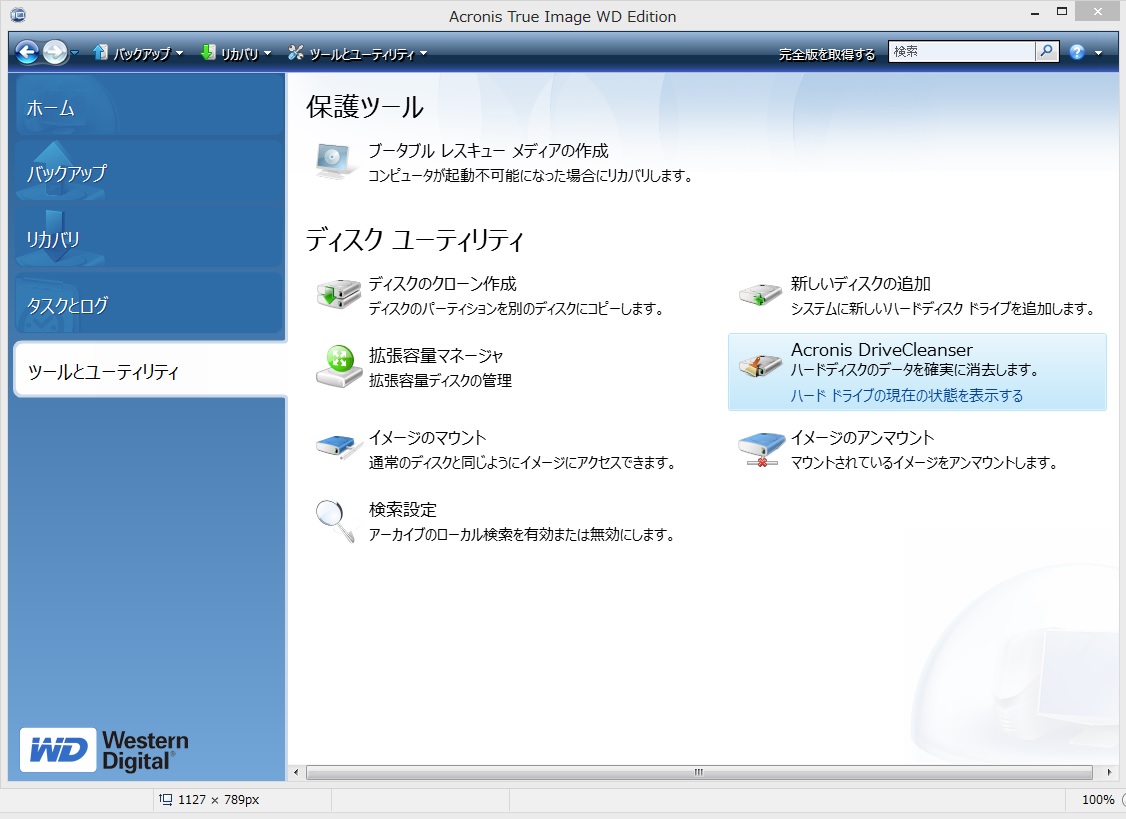Open the バックアップ toolbar menu

(138, 53)
